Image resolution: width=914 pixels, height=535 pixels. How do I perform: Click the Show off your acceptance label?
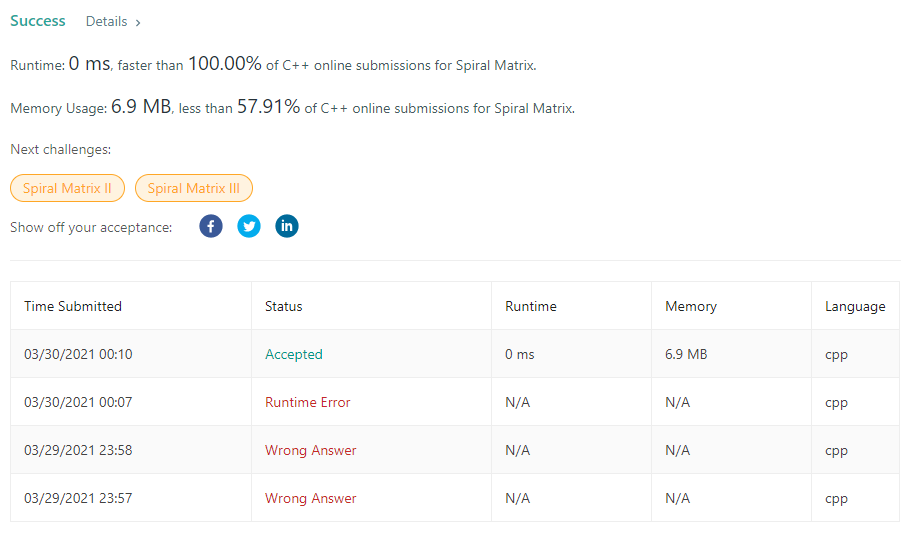(91, 227)
